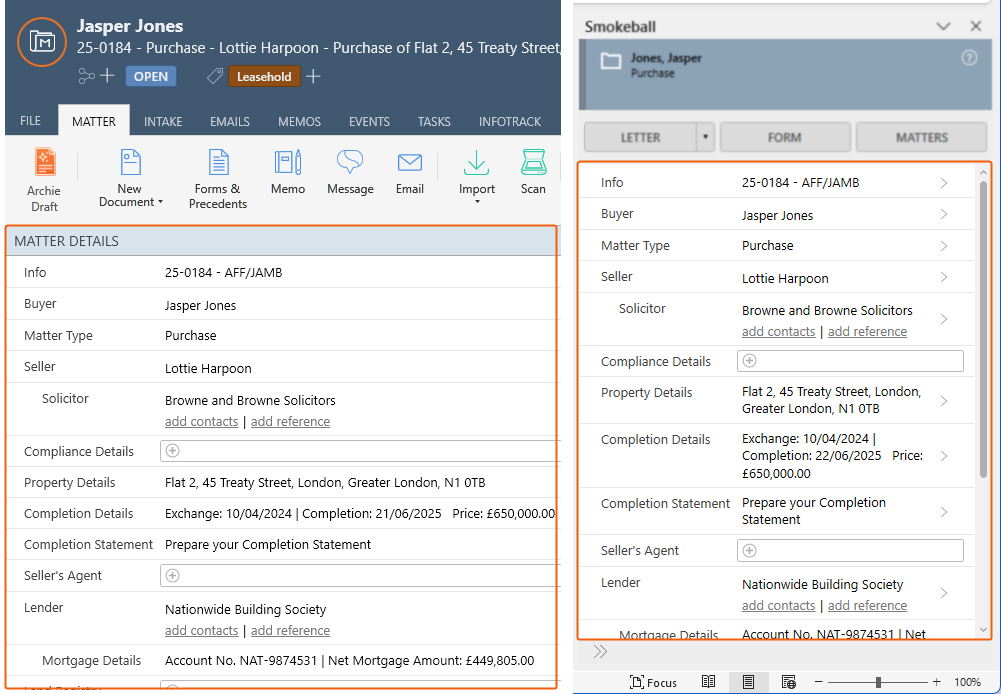The image size is (1001, 694).
Task: Click the double-chevron below the Smokeball list
Action: (600, 652)
